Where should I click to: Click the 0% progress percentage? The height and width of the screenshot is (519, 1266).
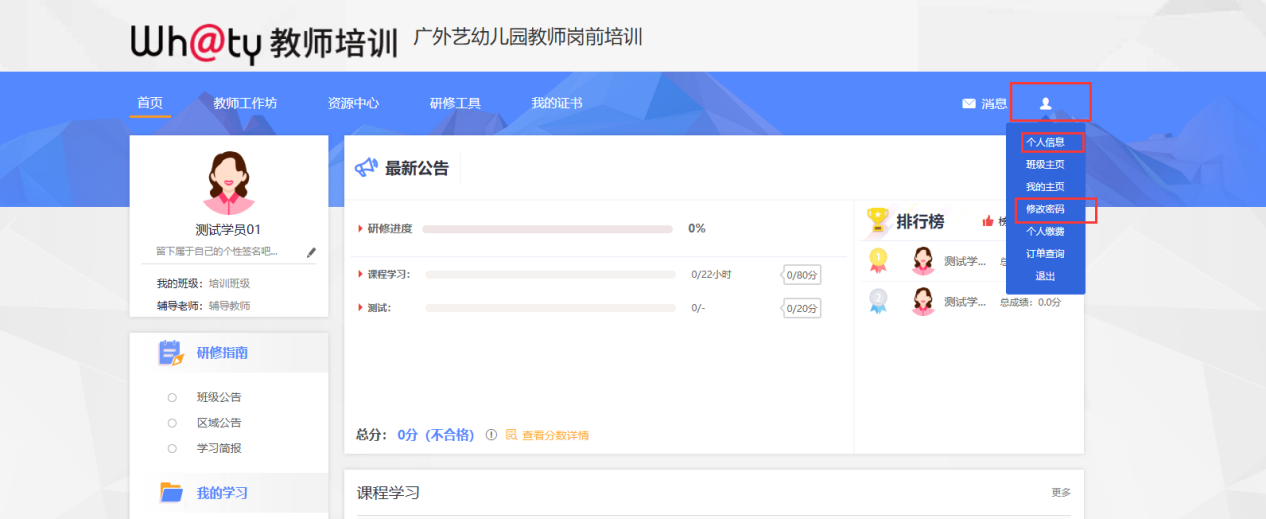tap(697, 228)
